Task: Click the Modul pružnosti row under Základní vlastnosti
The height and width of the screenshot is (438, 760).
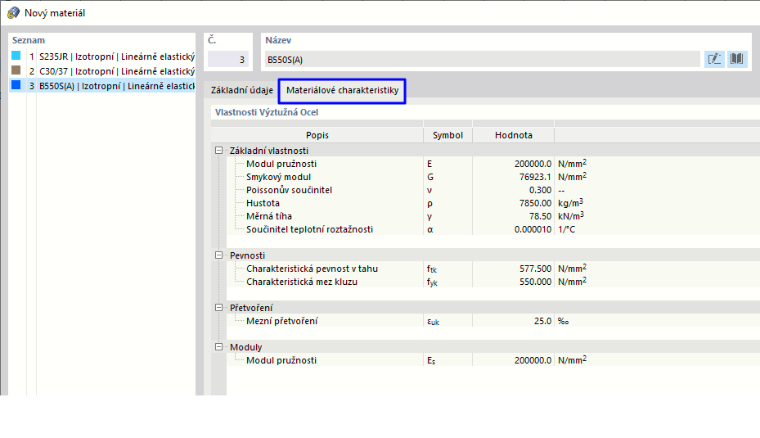Action: click(x=281, y=164)
